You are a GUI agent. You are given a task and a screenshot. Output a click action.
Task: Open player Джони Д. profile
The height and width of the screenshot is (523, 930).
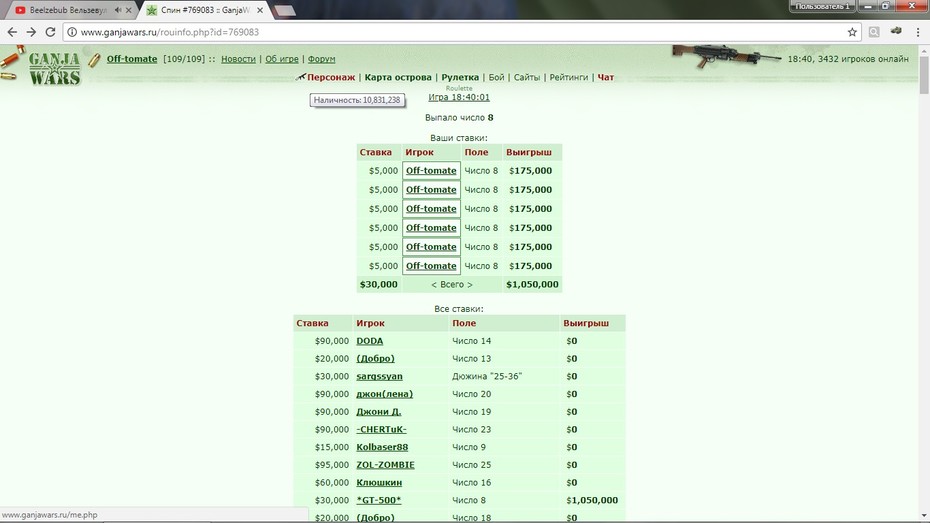click(378, 412)
